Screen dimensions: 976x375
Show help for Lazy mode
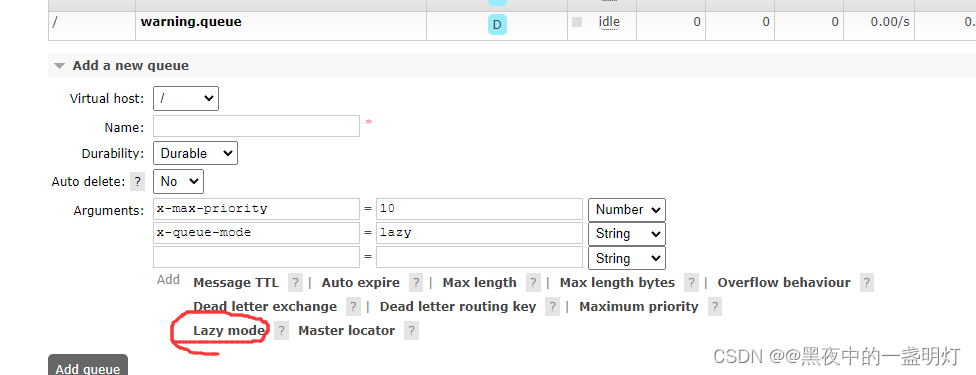click(282, 331)
